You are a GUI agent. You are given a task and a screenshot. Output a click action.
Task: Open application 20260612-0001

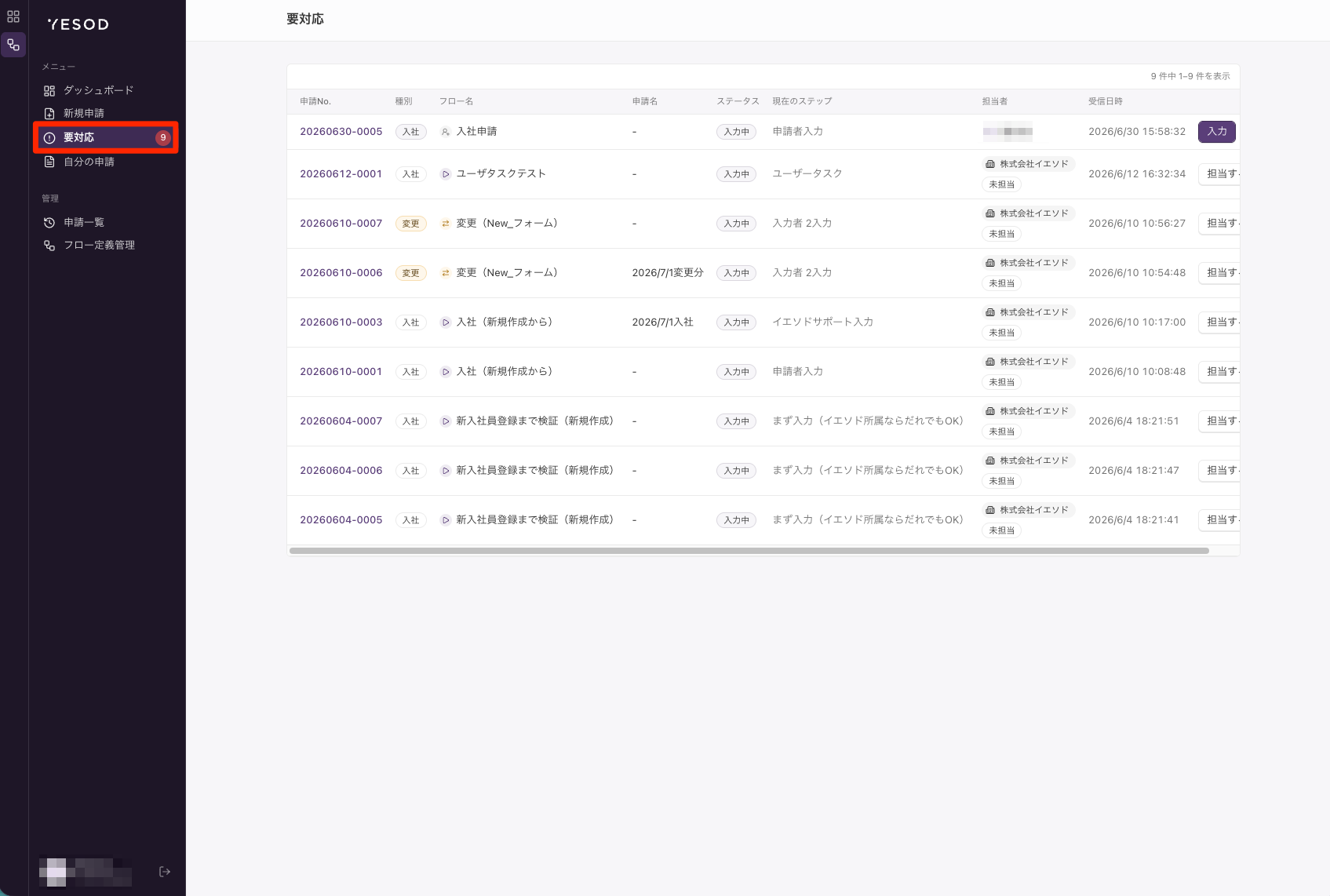point(341,174)
